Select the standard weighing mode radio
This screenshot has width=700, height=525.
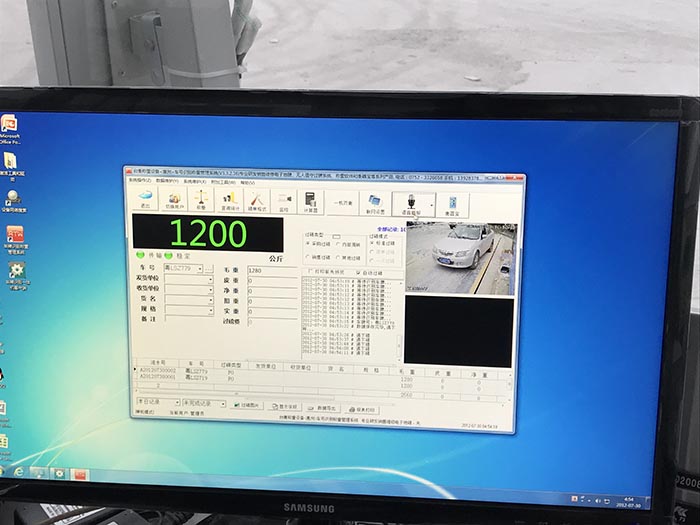[383, 243]
